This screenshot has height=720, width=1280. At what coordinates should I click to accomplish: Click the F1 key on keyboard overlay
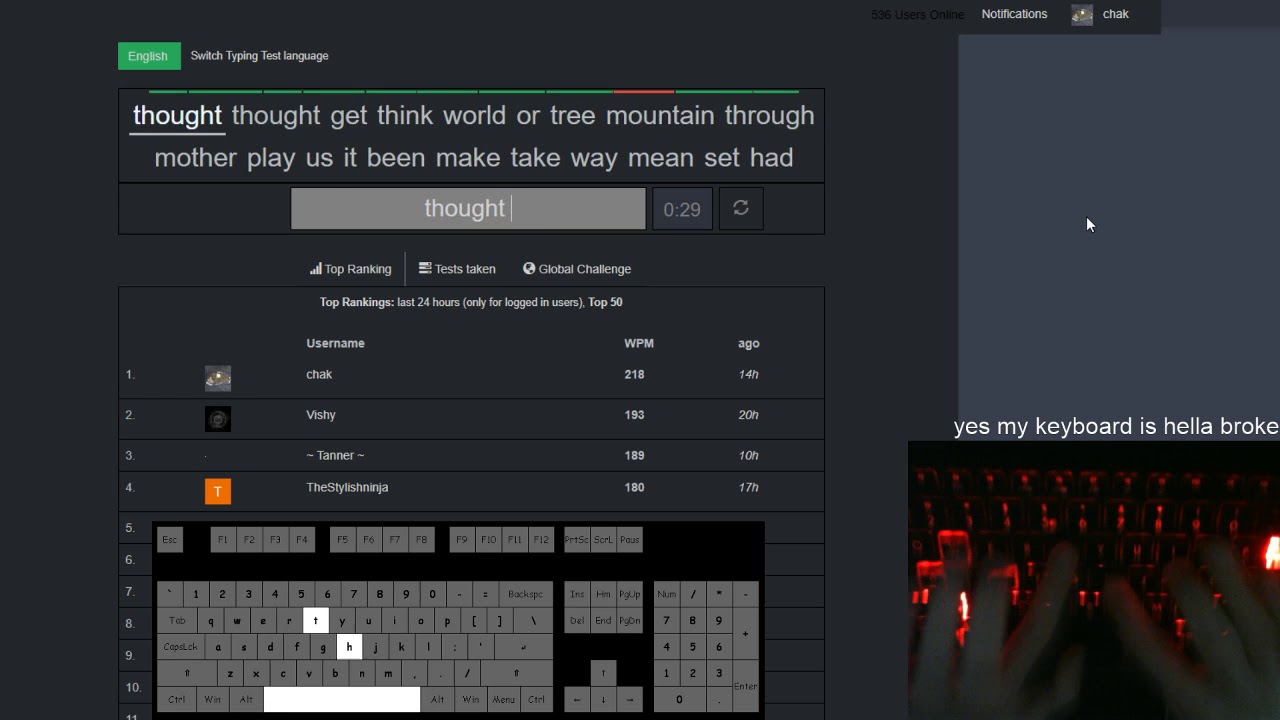tap(223, 540)
